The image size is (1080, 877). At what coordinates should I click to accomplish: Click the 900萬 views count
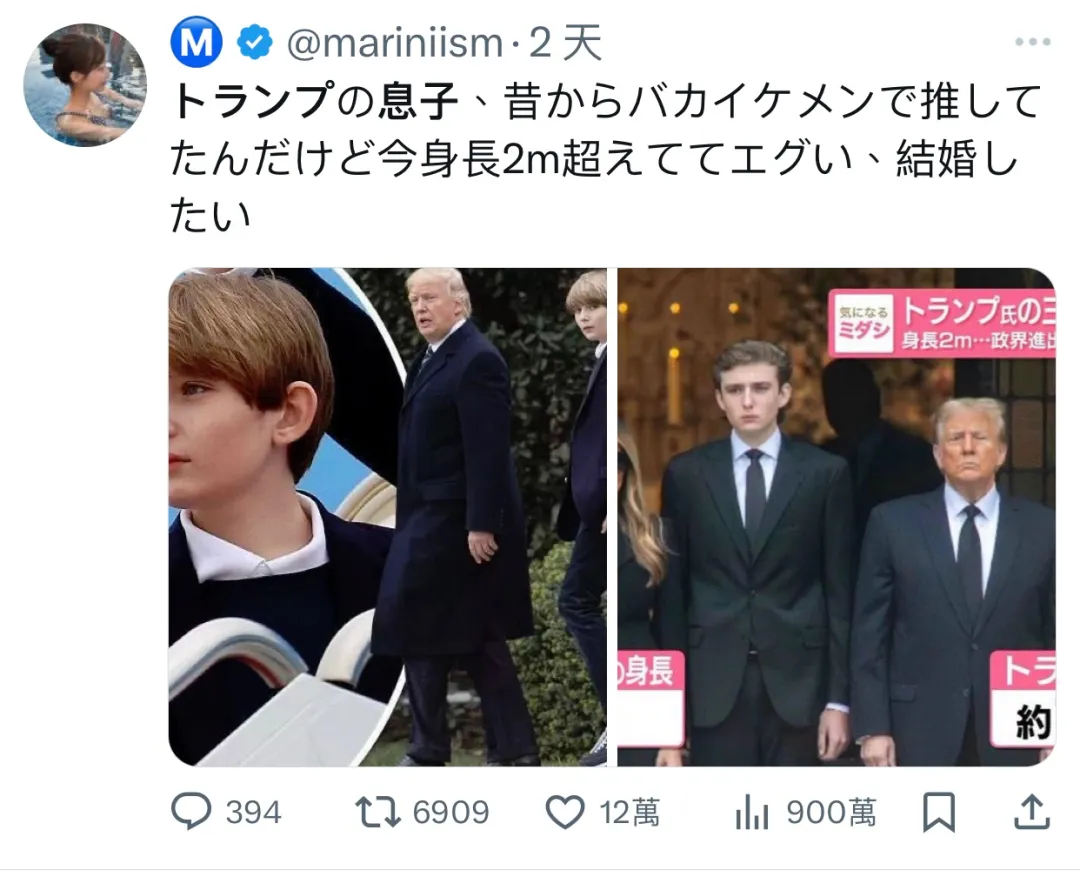[830, 813]
